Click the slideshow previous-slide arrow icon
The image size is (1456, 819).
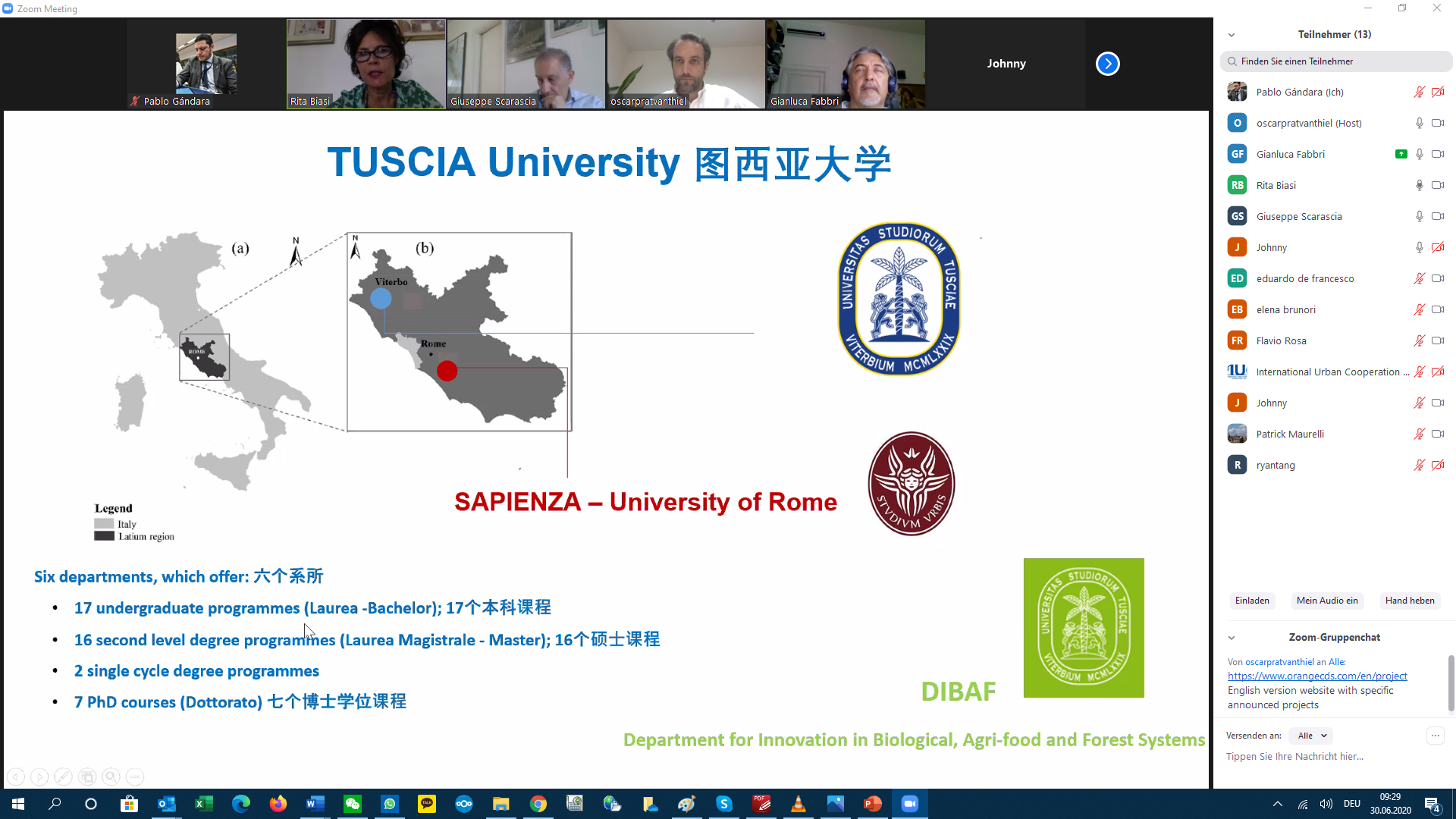[x=16, y=777]
